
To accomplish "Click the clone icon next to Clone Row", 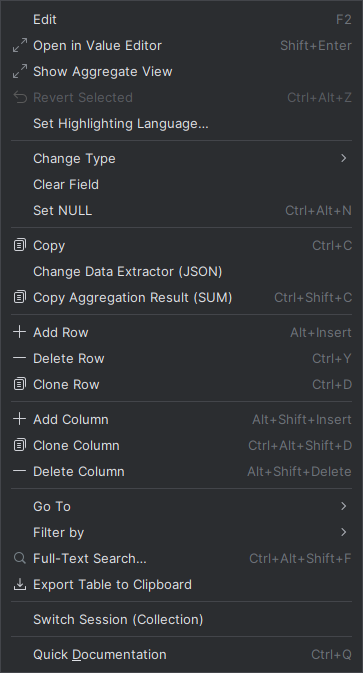I will [x=20, y=384].
